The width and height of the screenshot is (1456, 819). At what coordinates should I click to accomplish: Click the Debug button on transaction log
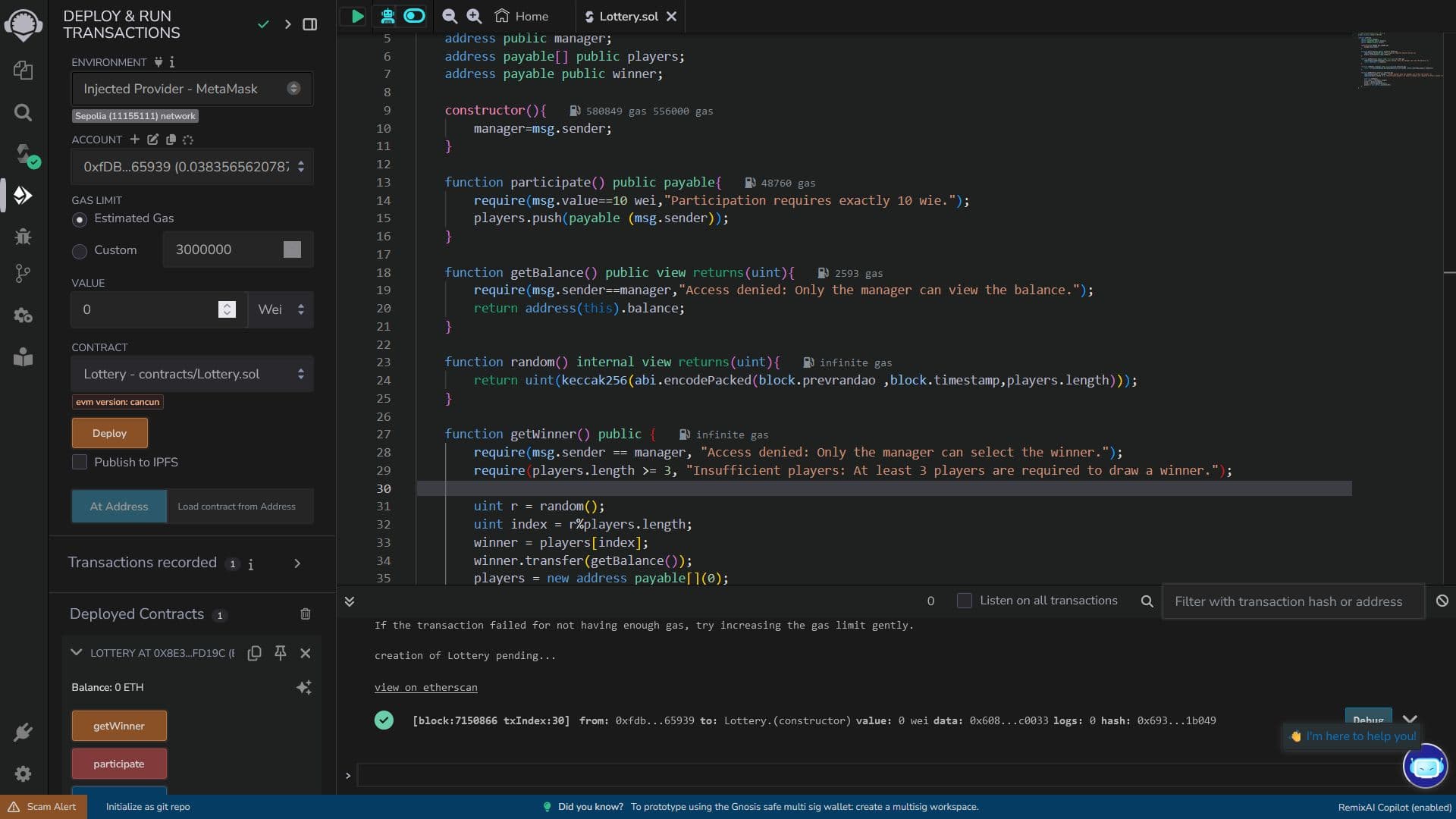[x=1368, y=718]
